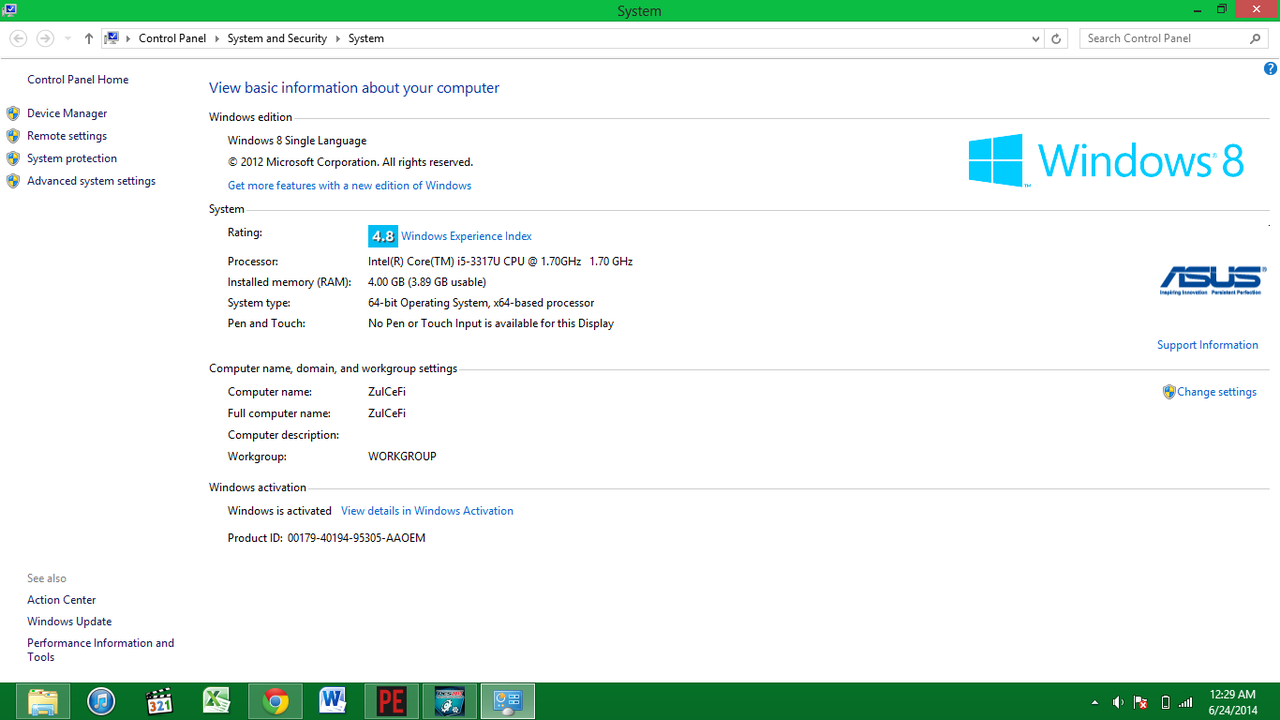Click Change settings link
Screen dimensions: 1280x720
pos(1217,392)
